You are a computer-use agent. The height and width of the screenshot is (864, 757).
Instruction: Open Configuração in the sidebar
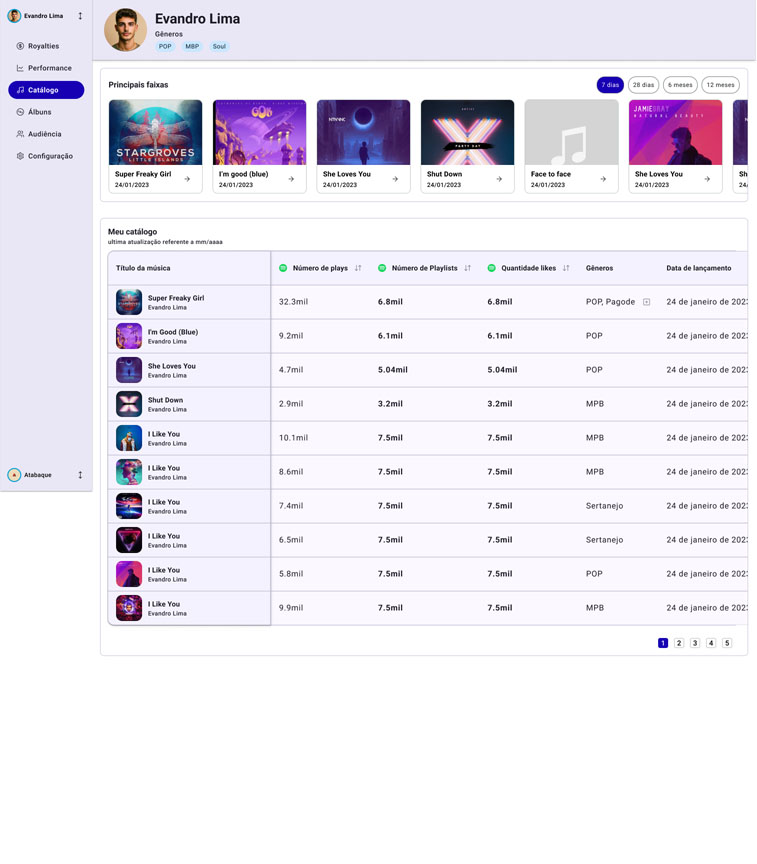point(44,156)
